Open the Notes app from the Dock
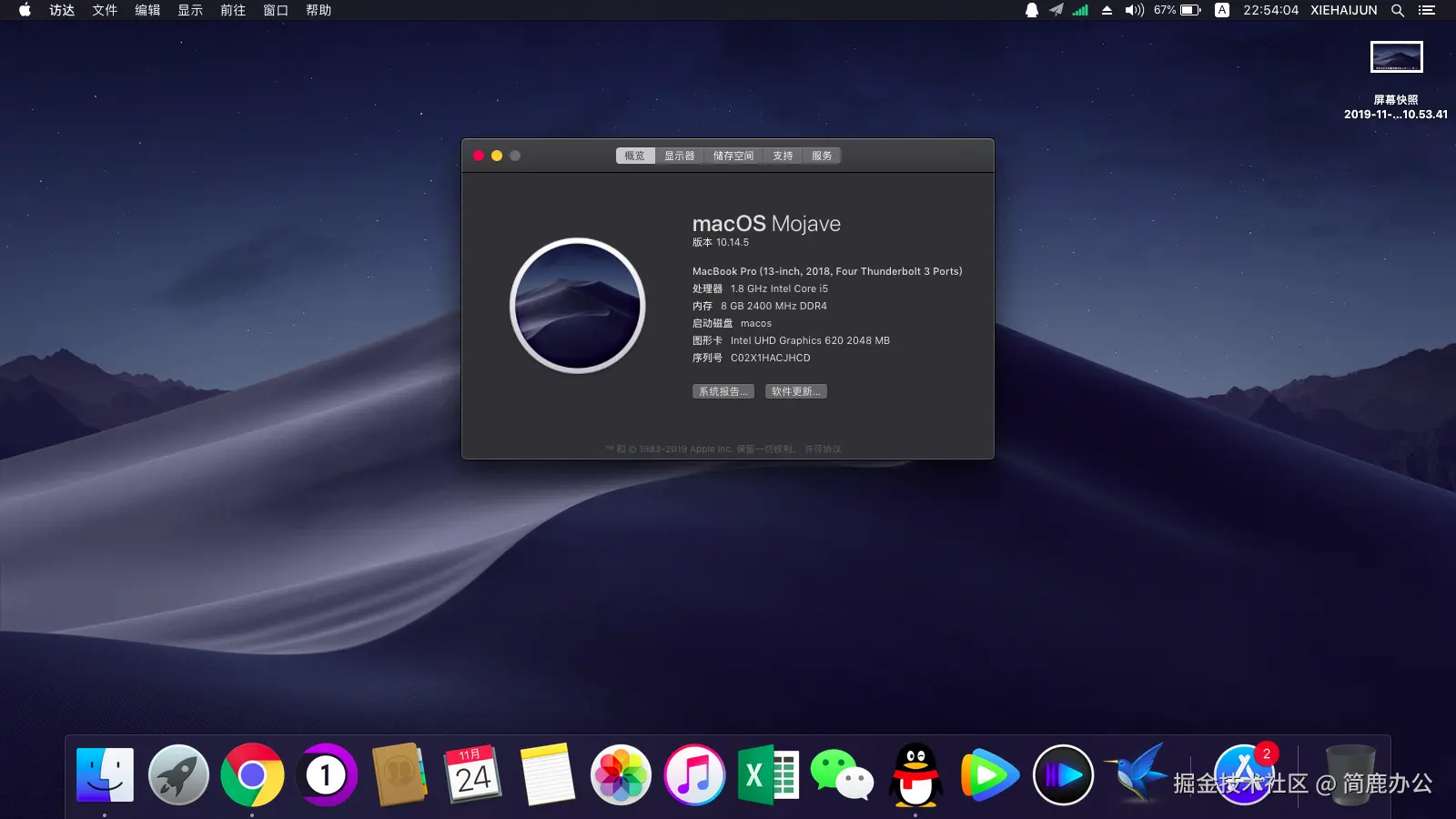 547,774
